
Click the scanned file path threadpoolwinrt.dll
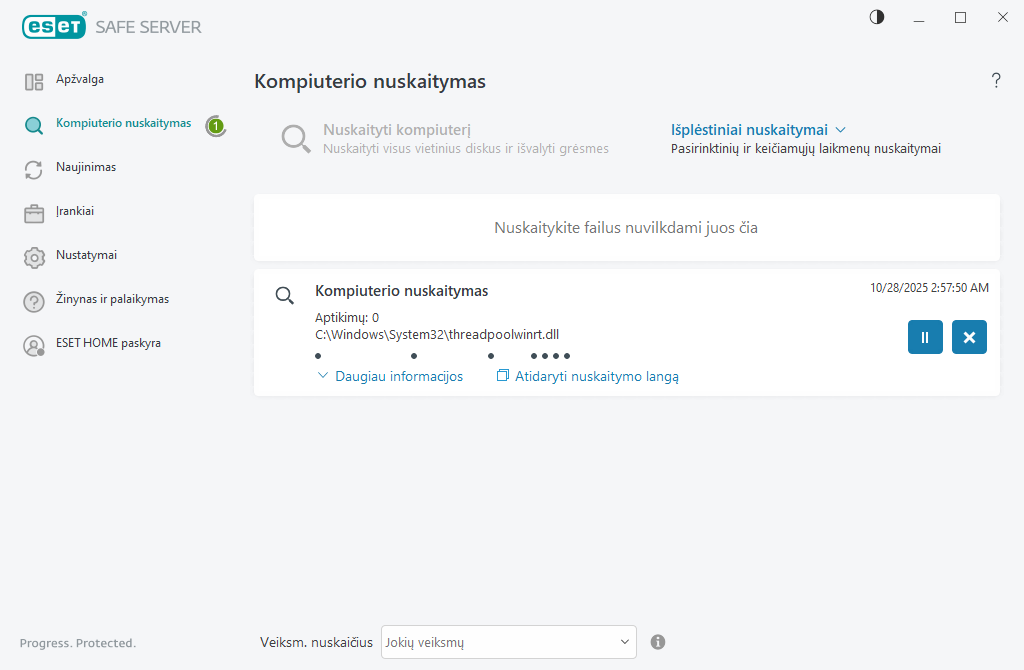(x=437, y=334)
